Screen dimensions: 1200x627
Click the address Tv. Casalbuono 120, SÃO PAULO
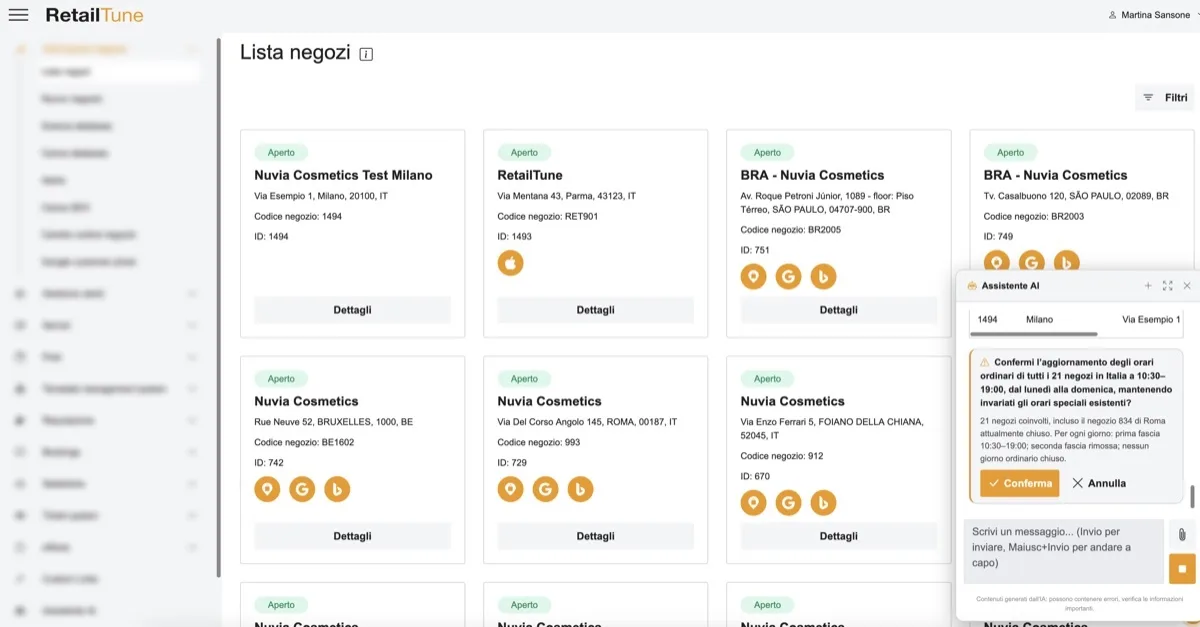point(1076,196)
